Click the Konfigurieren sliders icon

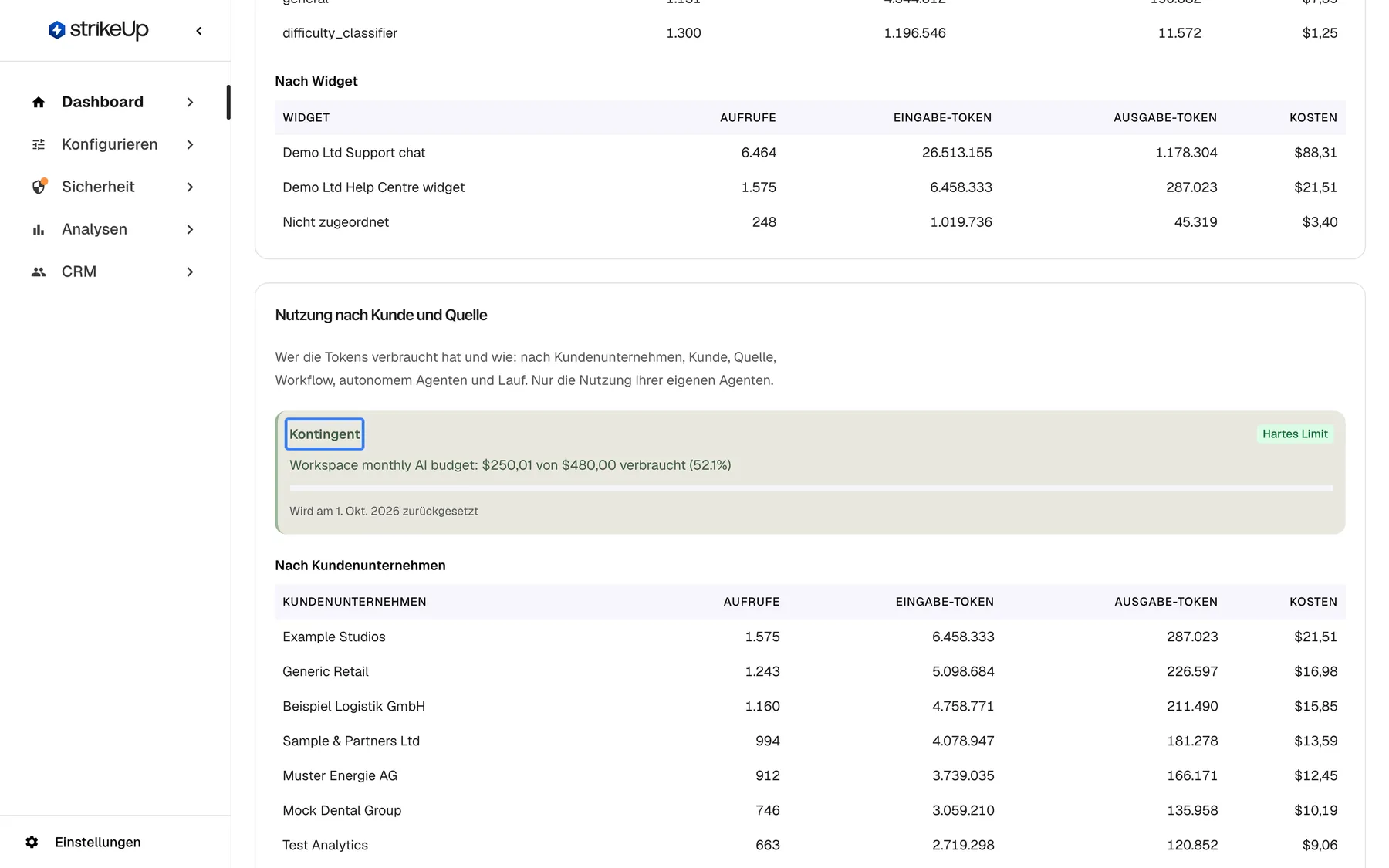[x=39, y=144]
